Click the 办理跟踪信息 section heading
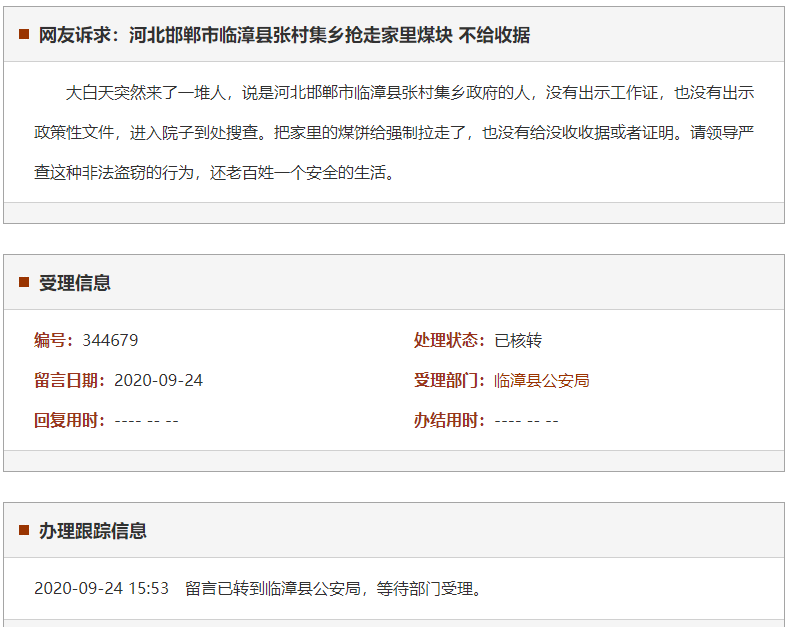This screenshot has height=627, width=789. 92,529
